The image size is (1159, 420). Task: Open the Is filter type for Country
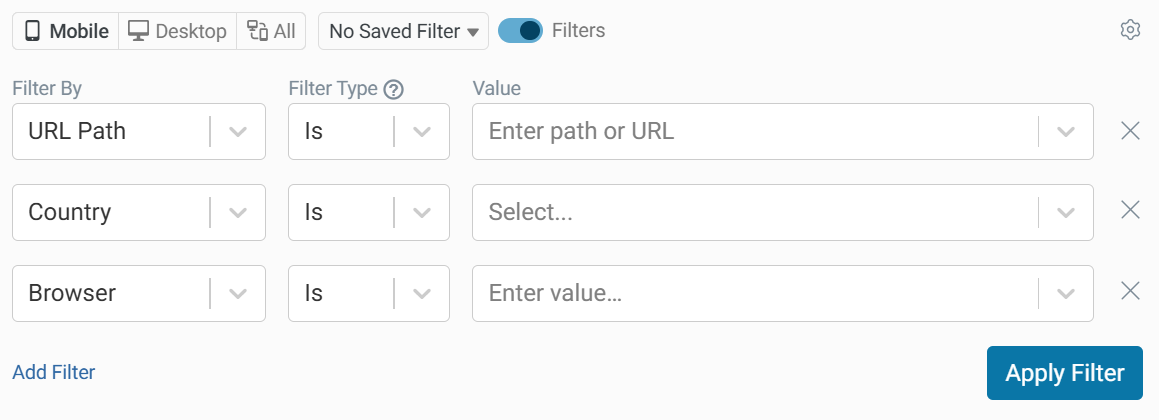[x=422, y=212]
